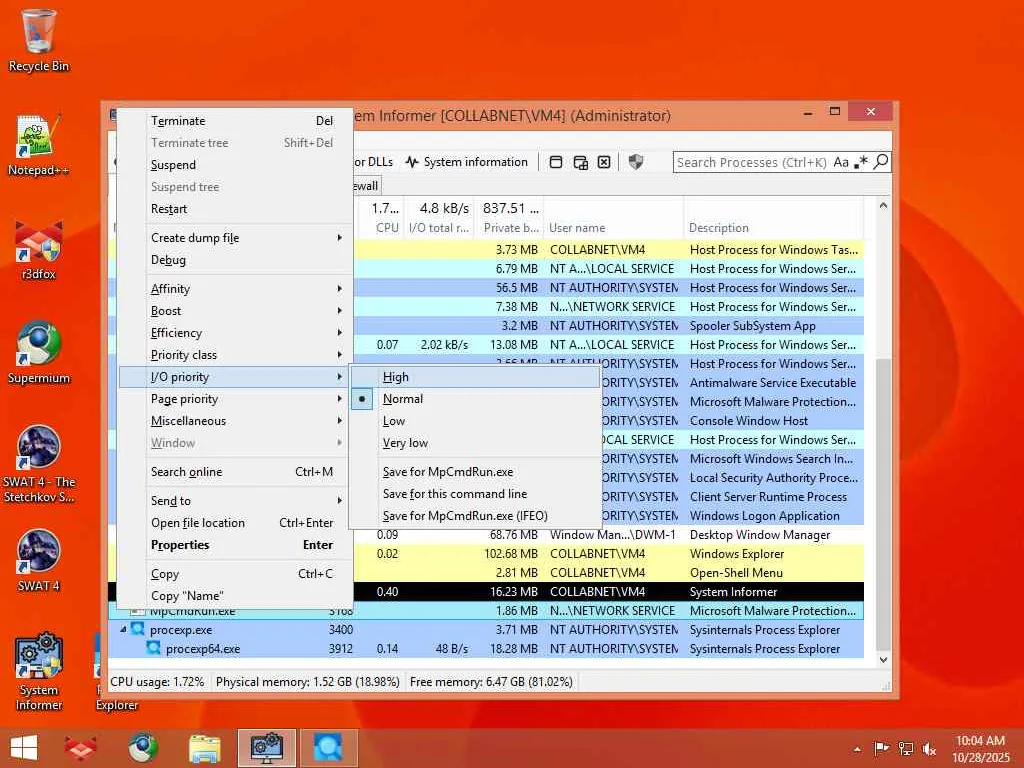Set I/O priority to Low

point(475,421)
